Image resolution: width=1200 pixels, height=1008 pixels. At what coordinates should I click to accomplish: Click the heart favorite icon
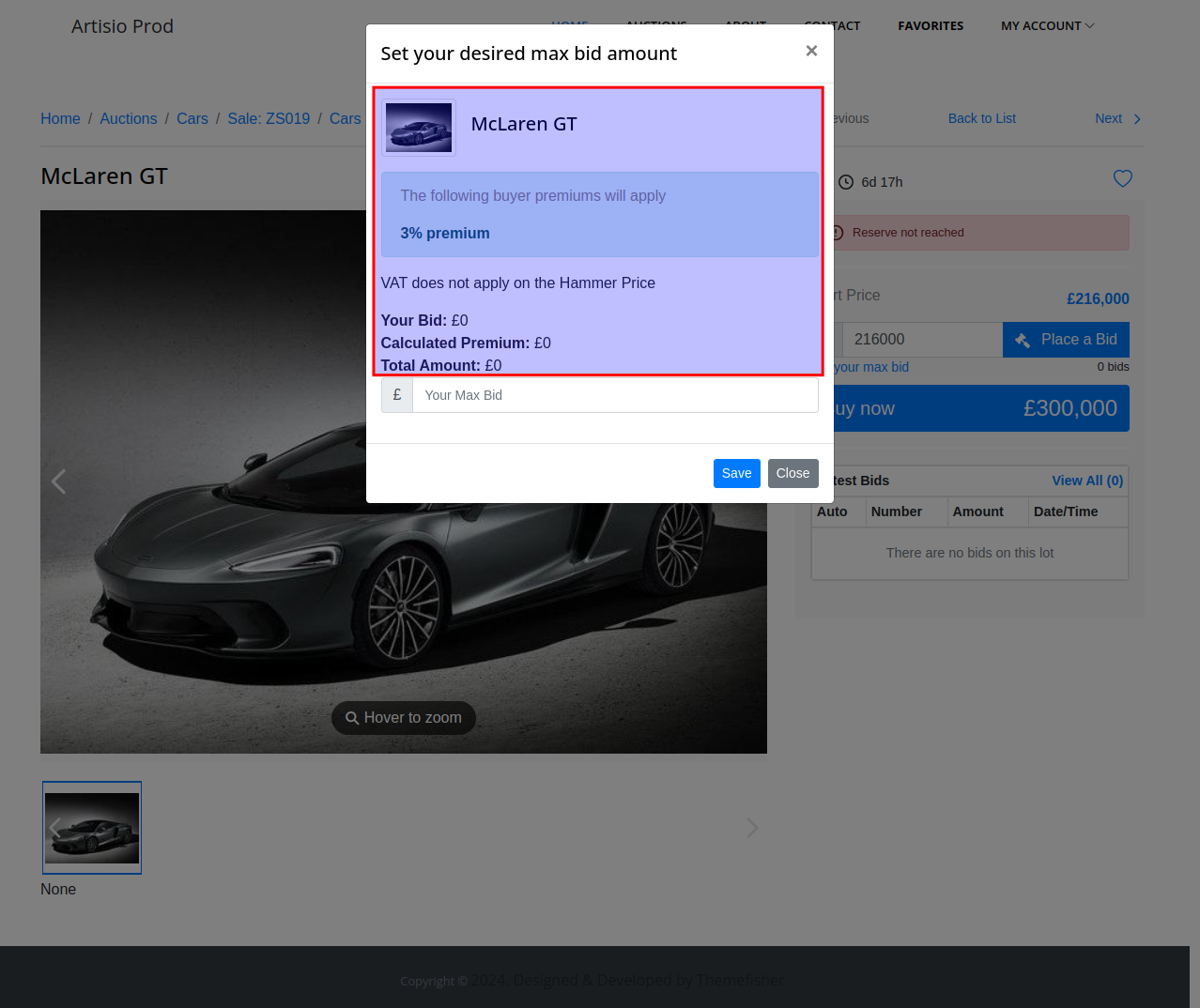1122,178
